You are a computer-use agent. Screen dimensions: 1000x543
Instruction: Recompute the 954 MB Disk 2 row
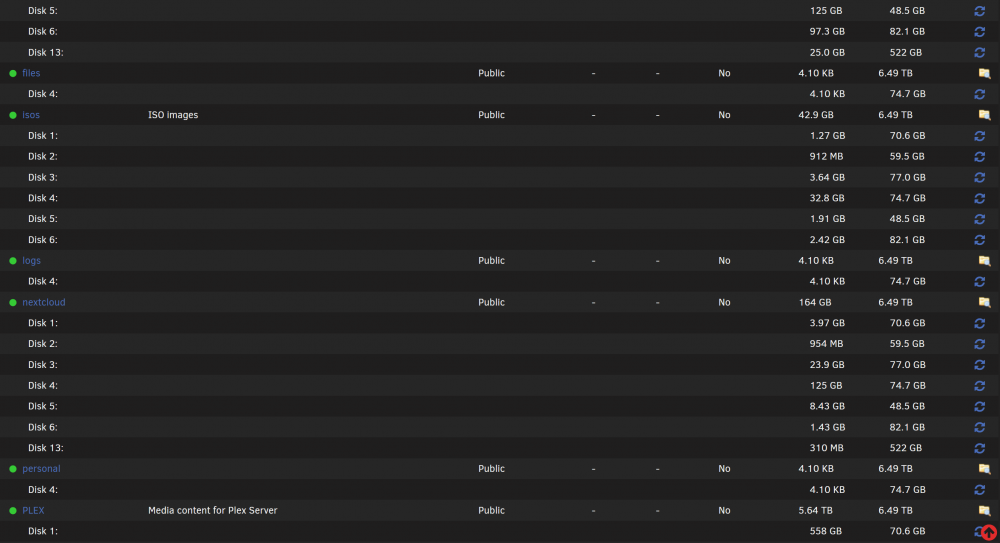(980, 344)
